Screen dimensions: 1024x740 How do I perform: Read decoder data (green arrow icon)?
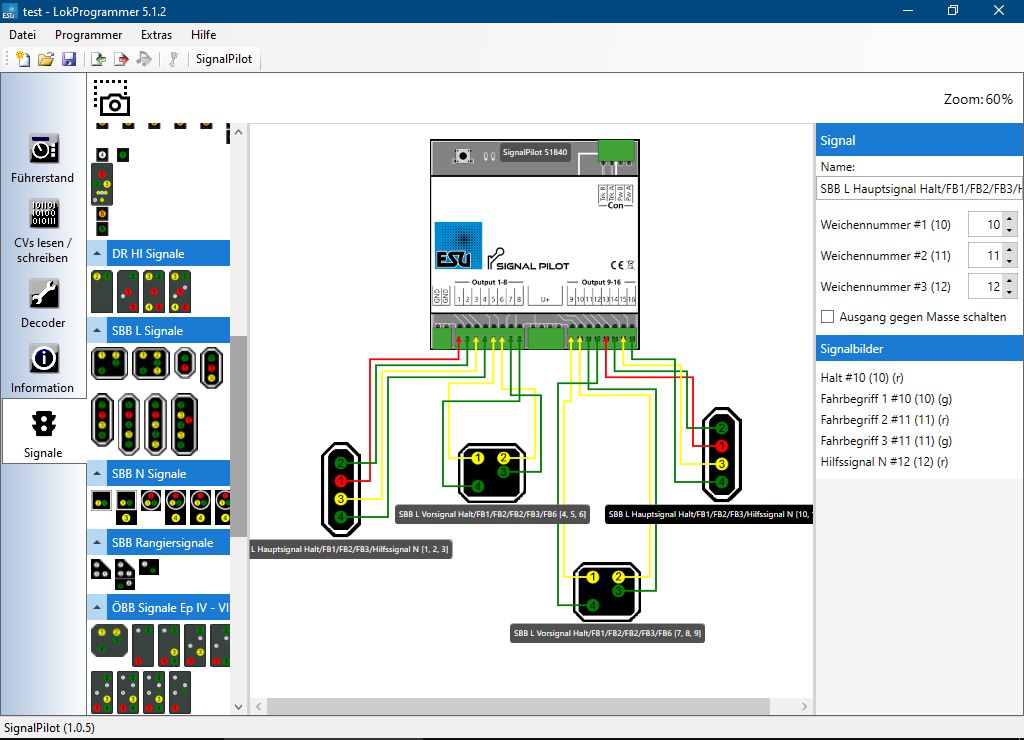click(x=98, y=59)
